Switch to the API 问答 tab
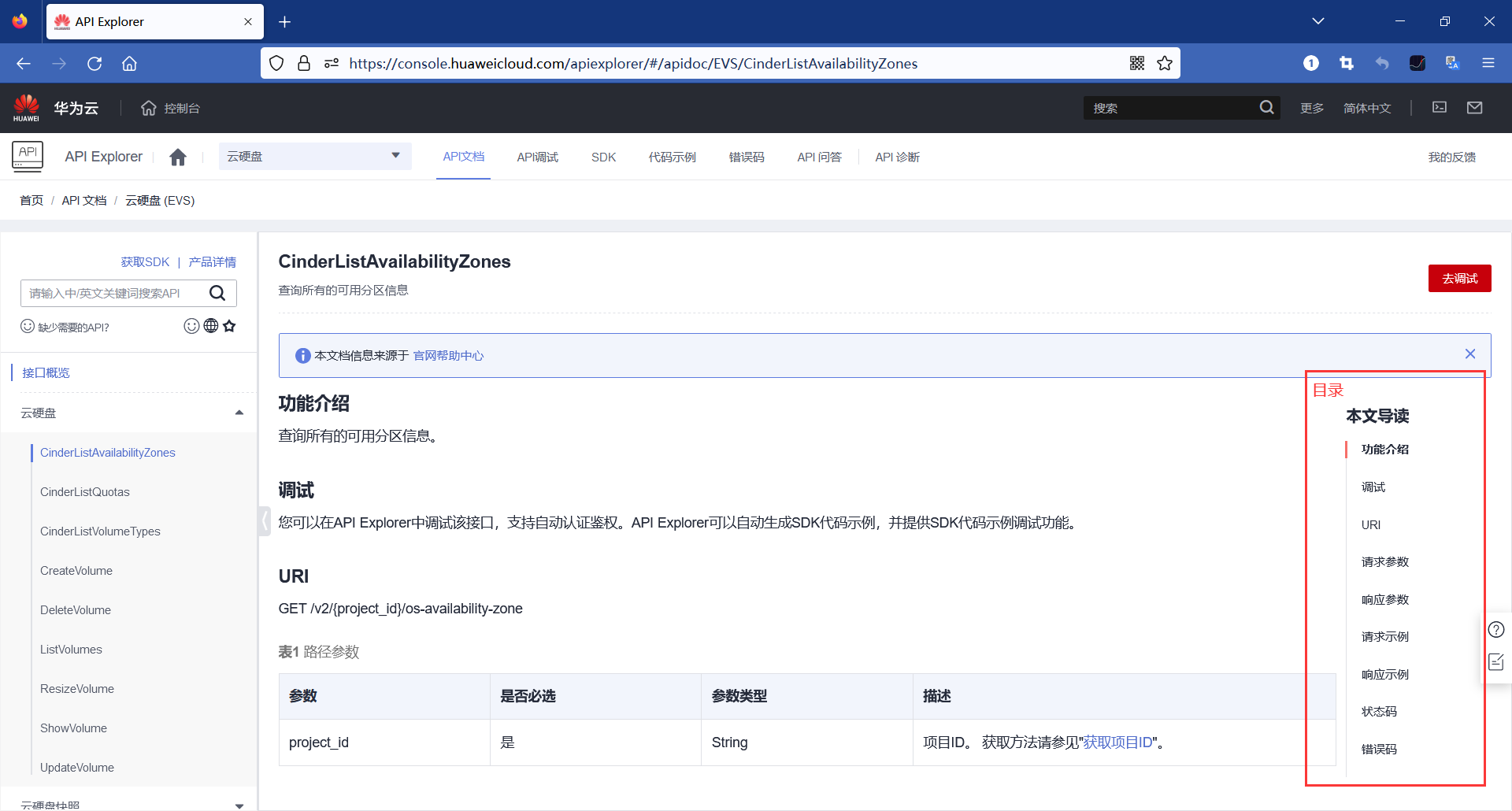 (819, 157)
